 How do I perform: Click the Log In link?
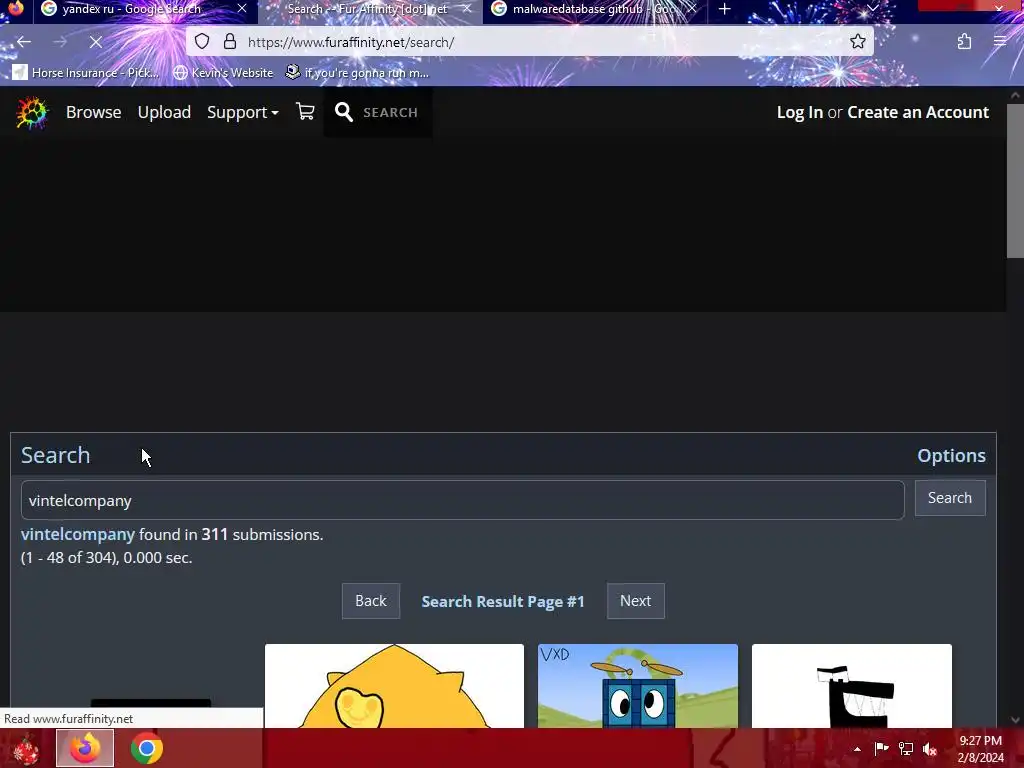tap(799, 112)
